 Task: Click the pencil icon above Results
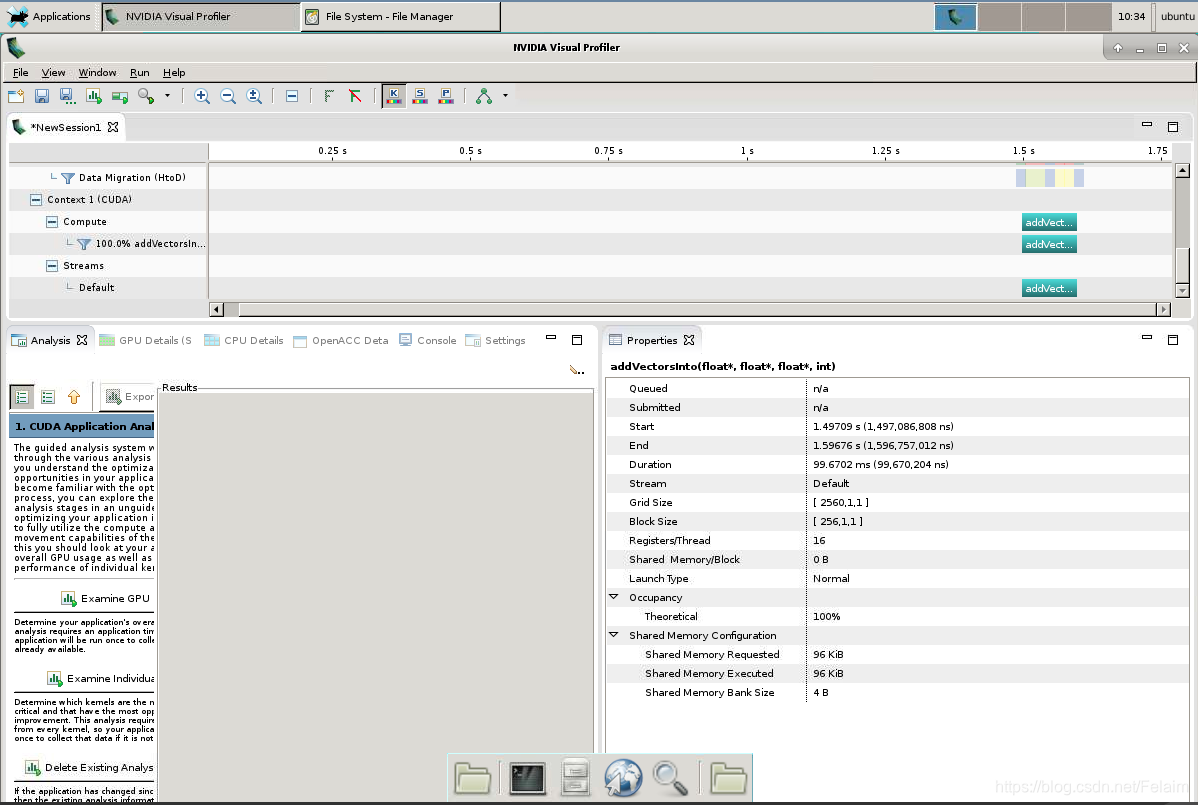click(577, 370)
